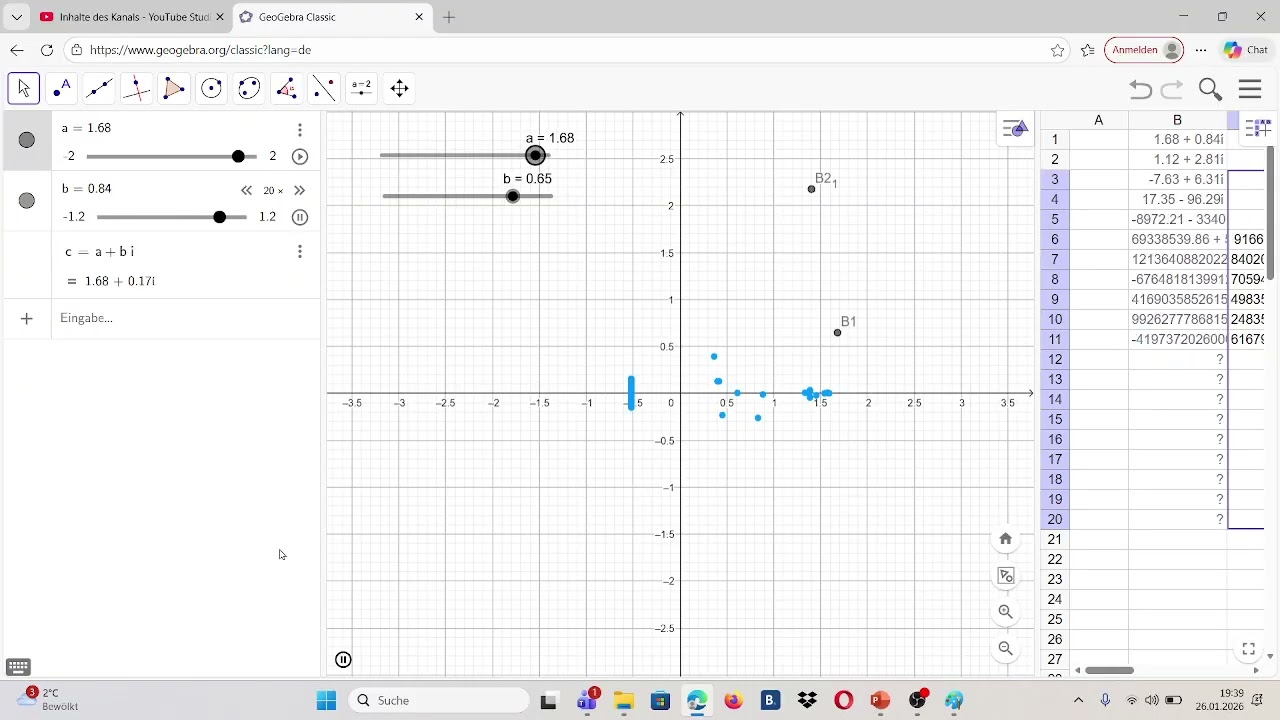Open options menu for a = 1.68
1280x720 pixels.
coord(299,130)
